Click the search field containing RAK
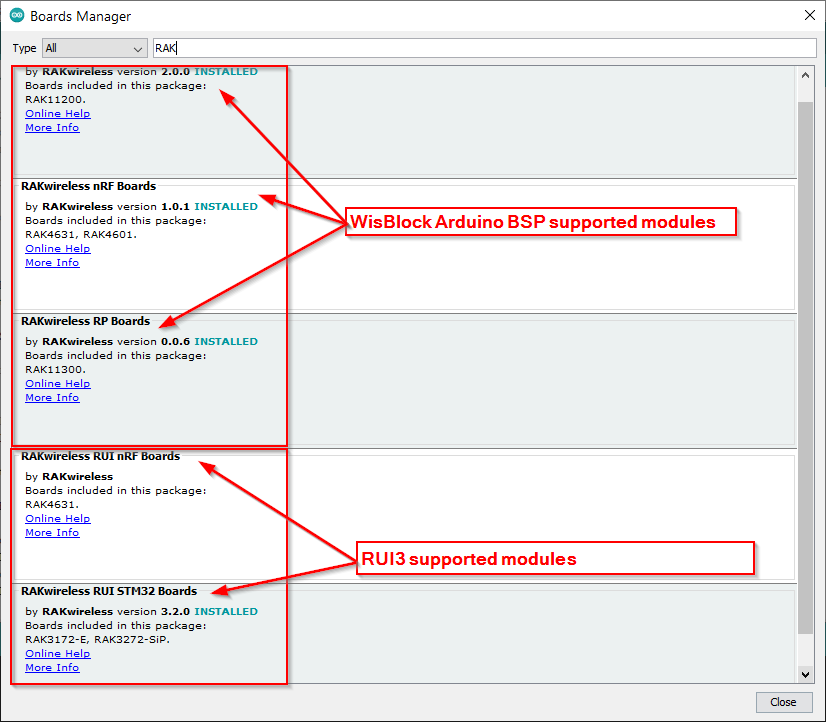826x722 pixels. [x=485, y=48]
